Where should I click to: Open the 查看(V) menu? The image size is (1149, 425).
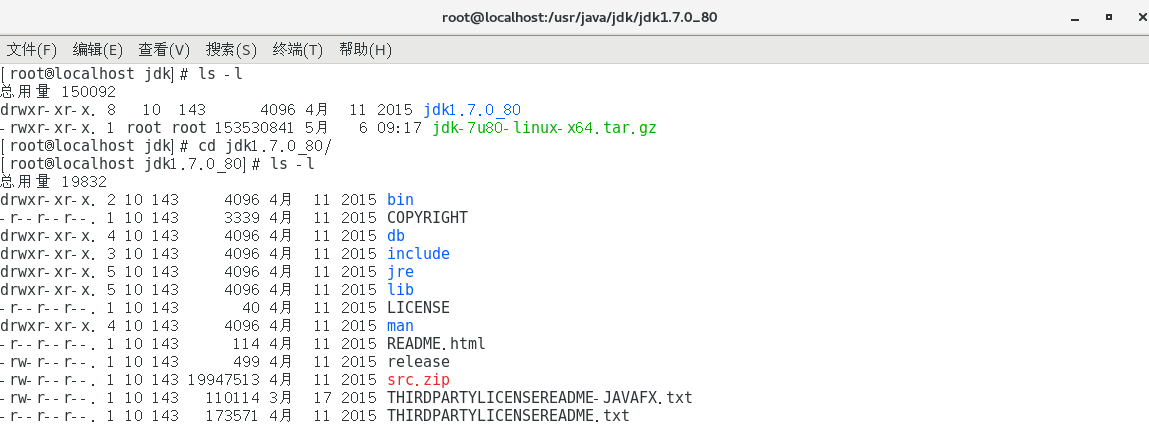(164, 50)
